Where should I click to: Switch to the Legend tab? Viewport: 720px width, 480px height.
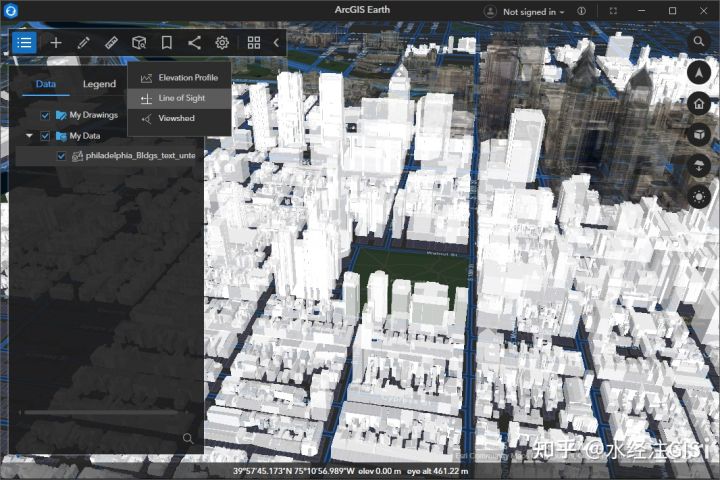(x=99, y=84)
